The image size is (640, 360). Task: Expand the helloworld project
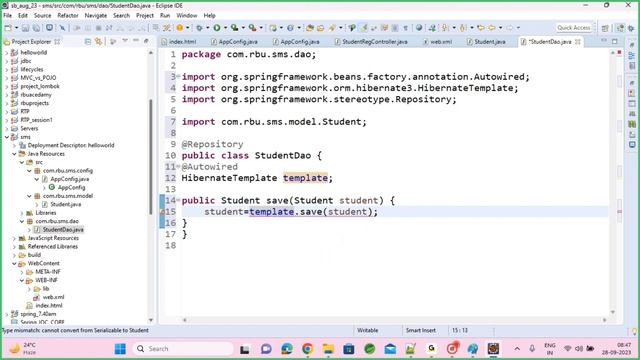click(7, 52)
